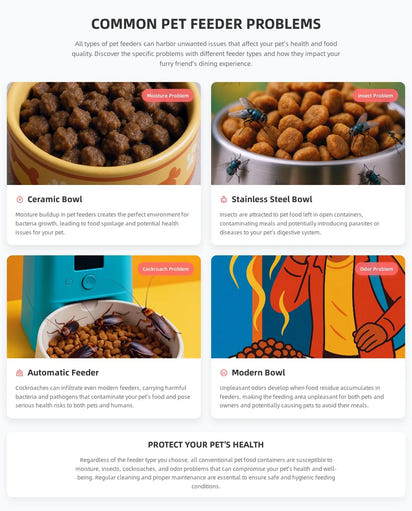
Task: Click the icon beside Stainless Steel Bowl
Action: pyautogui.click(x=224, y=199)
